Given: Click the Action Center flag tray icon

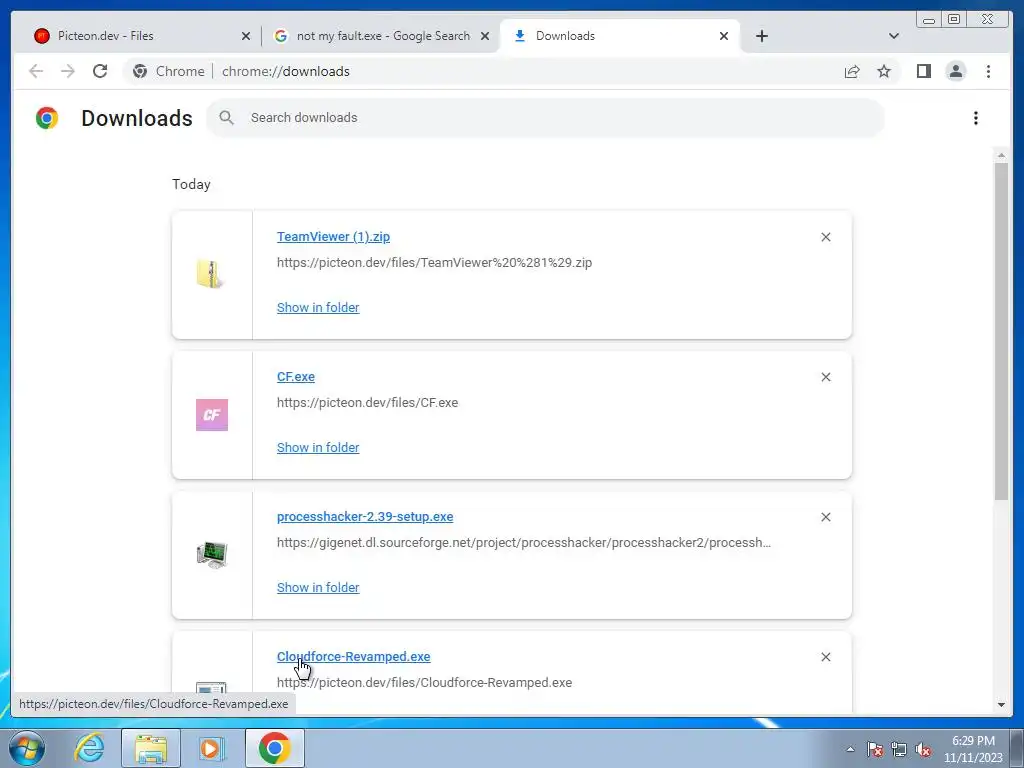Looking at the screenshot, I should (x=875, y=749).
